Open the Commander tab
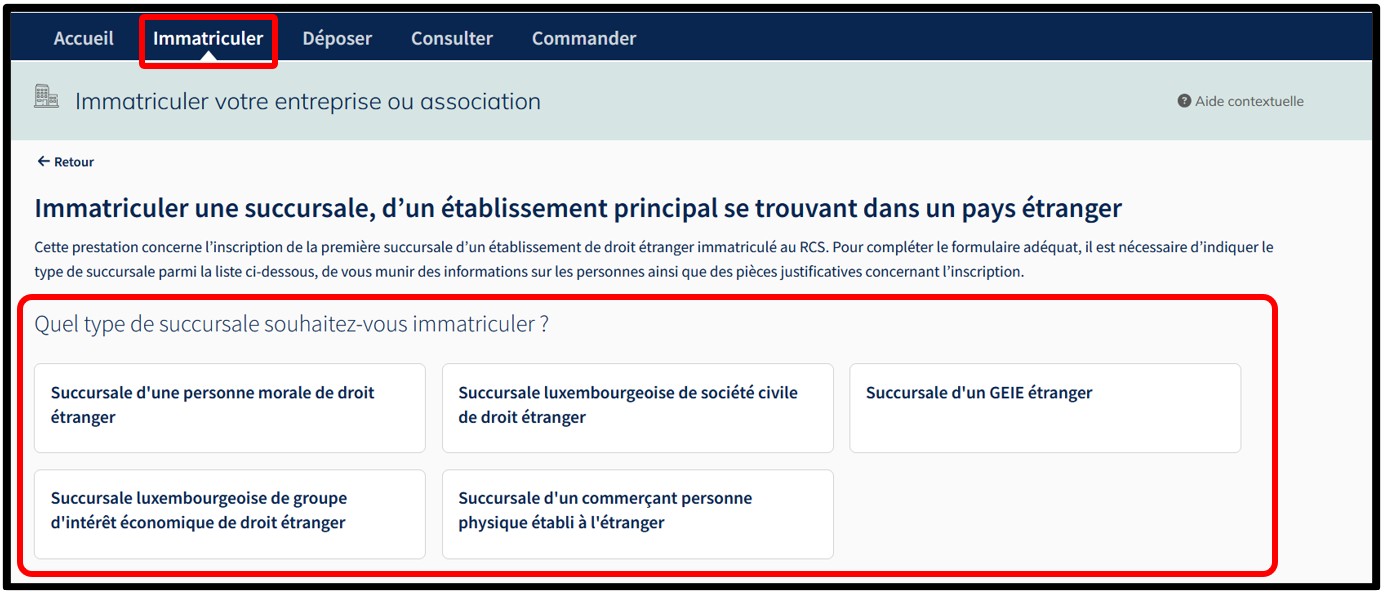This screenshot has height=592, width=1384. [583, 38]
